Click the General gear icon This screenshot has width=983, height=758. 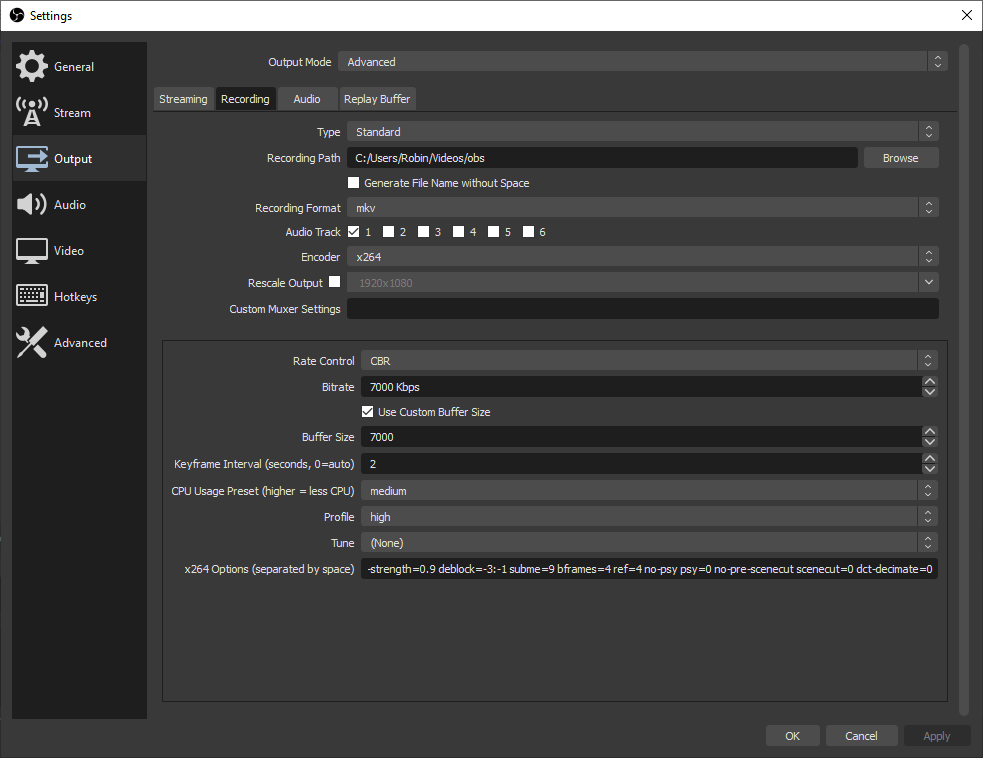pyautogui.click(x=31, y=66)
